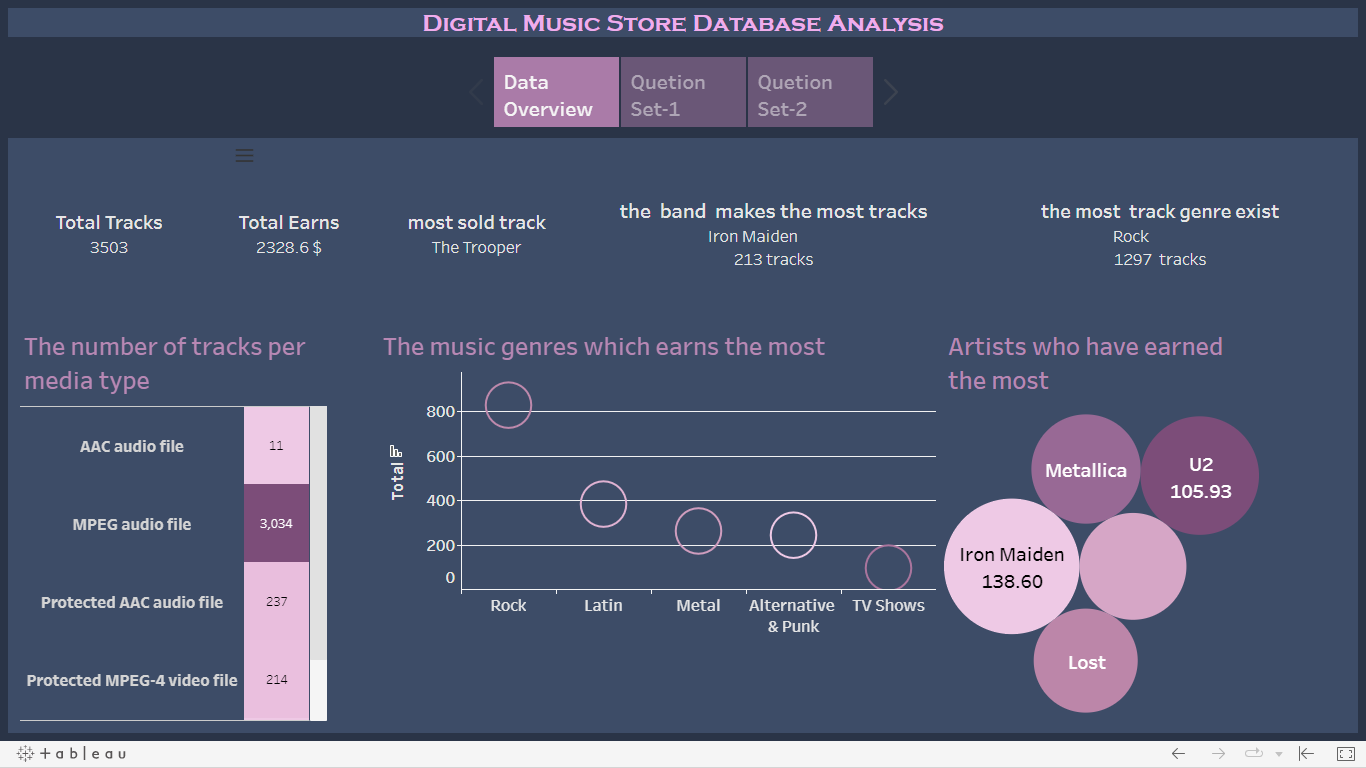Select the Rock genre circle mark
Viewport: 1366px width, 768px height.
point(508,405)
